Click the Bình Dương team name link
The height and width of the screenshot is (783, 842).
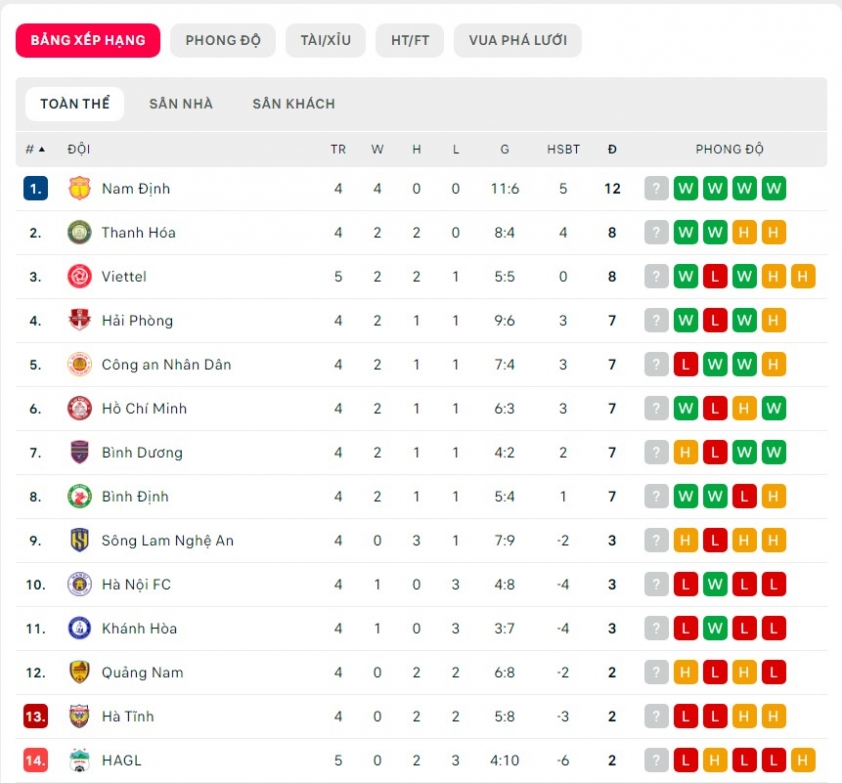(142, 452)
